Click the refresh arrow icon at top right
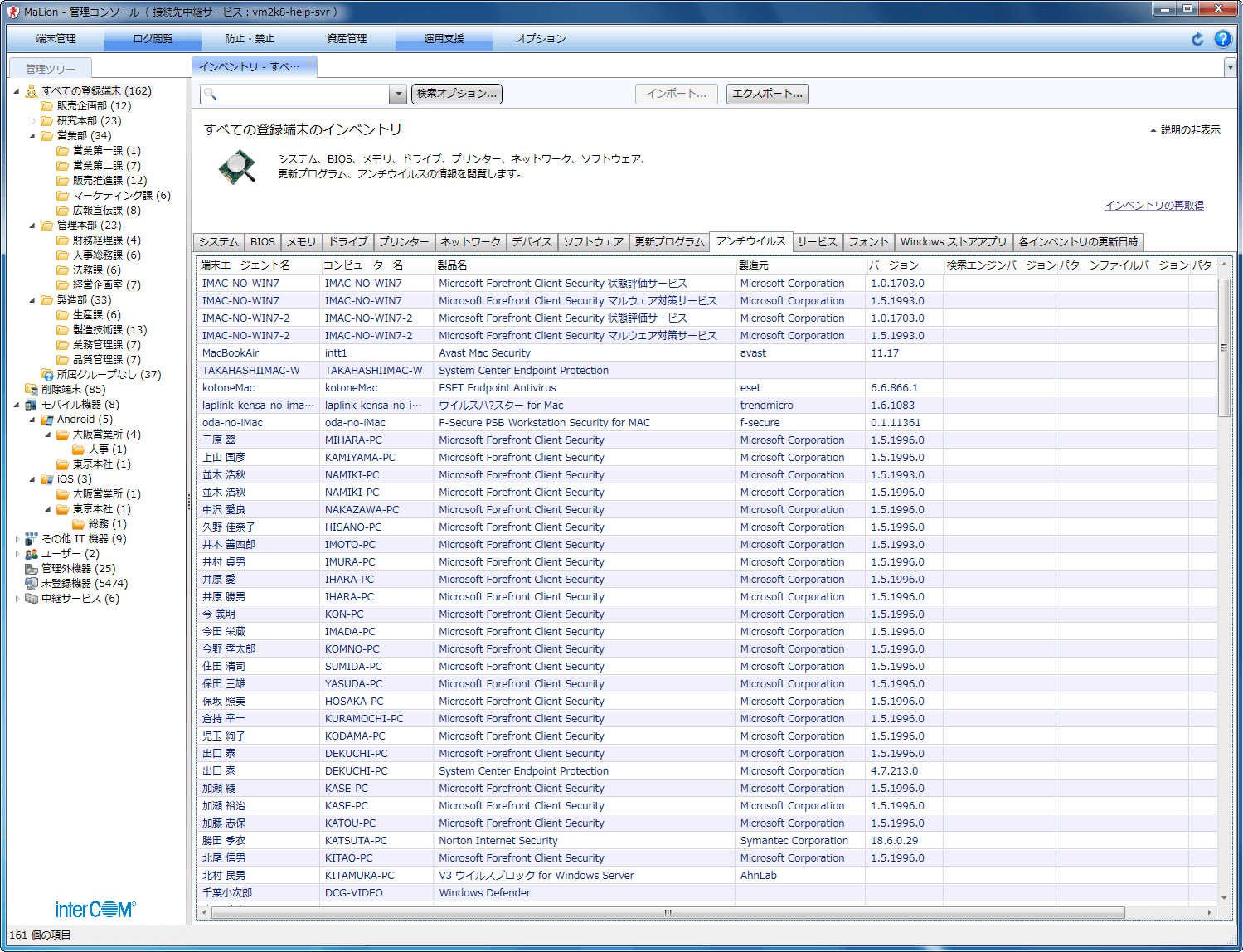 1197,39
